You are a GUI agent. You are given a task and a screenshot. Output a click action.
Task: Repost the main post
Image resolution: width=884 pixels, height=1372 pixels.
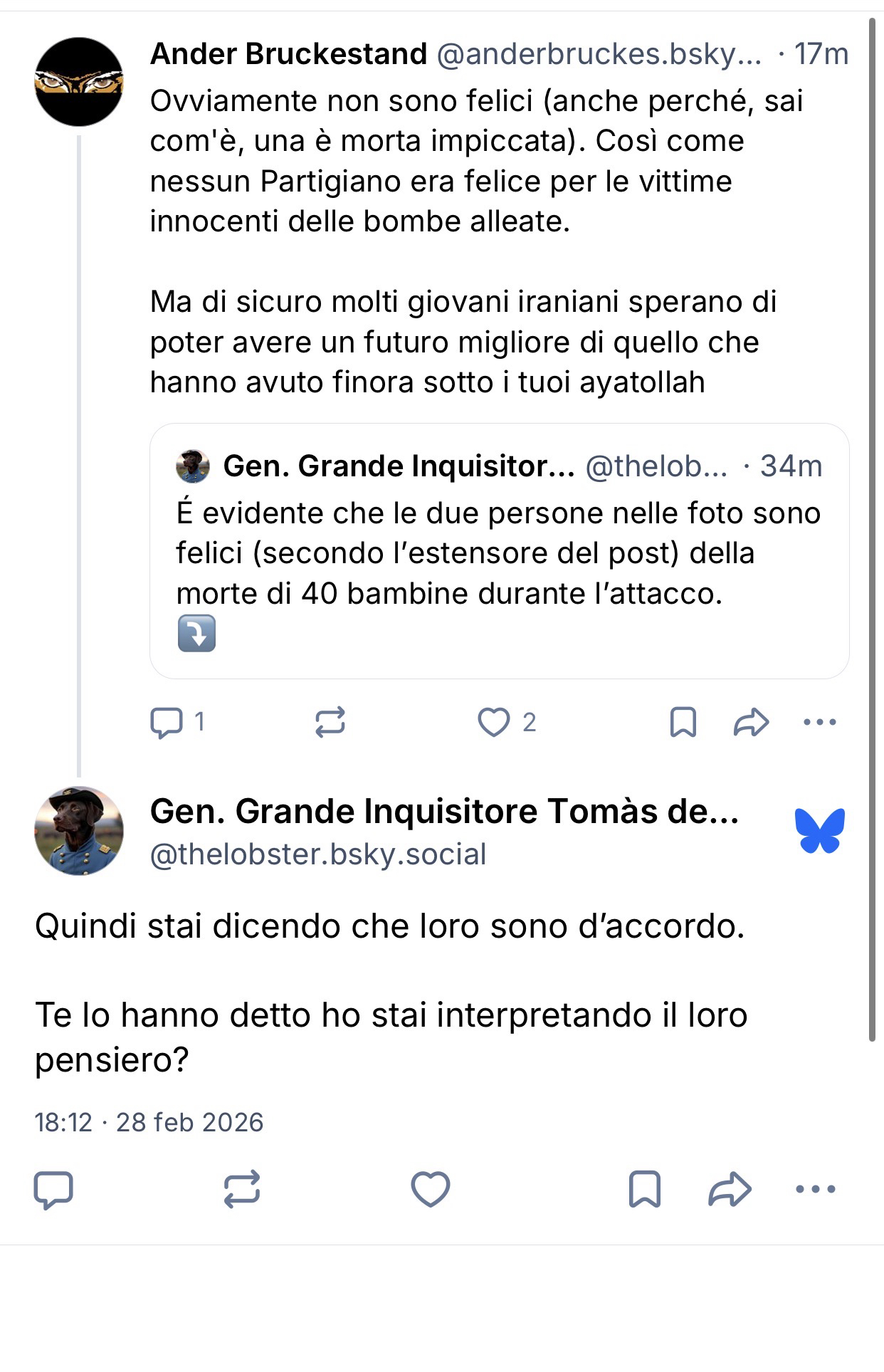(x=242, y=1189)
